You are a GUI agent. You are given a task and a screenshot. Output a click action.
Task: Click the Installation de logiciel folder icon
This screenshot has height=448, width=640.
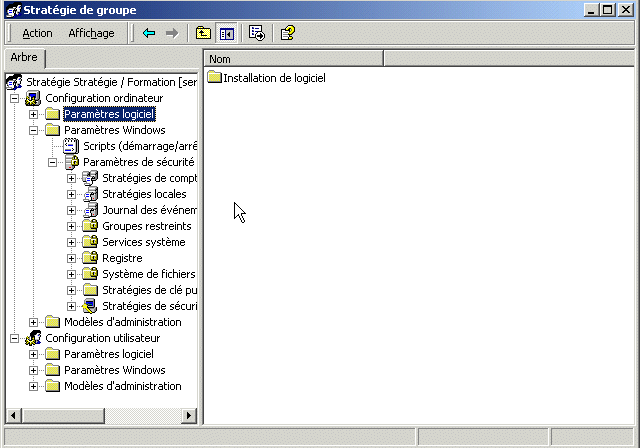coord(214,77)
